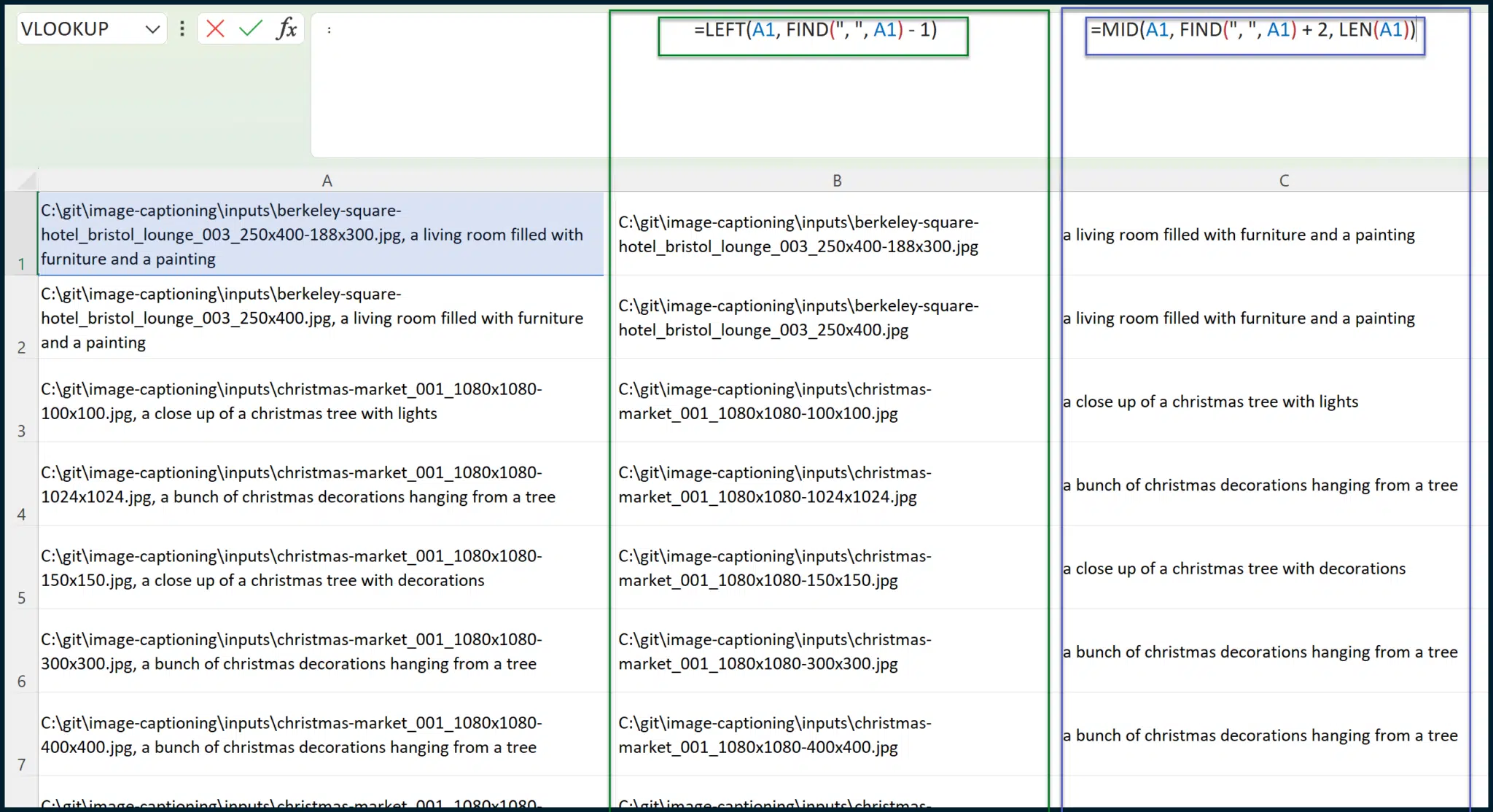Cancel the formula entry with the red X
Screen dimensions: 1493x812
[x=215, y=29]
